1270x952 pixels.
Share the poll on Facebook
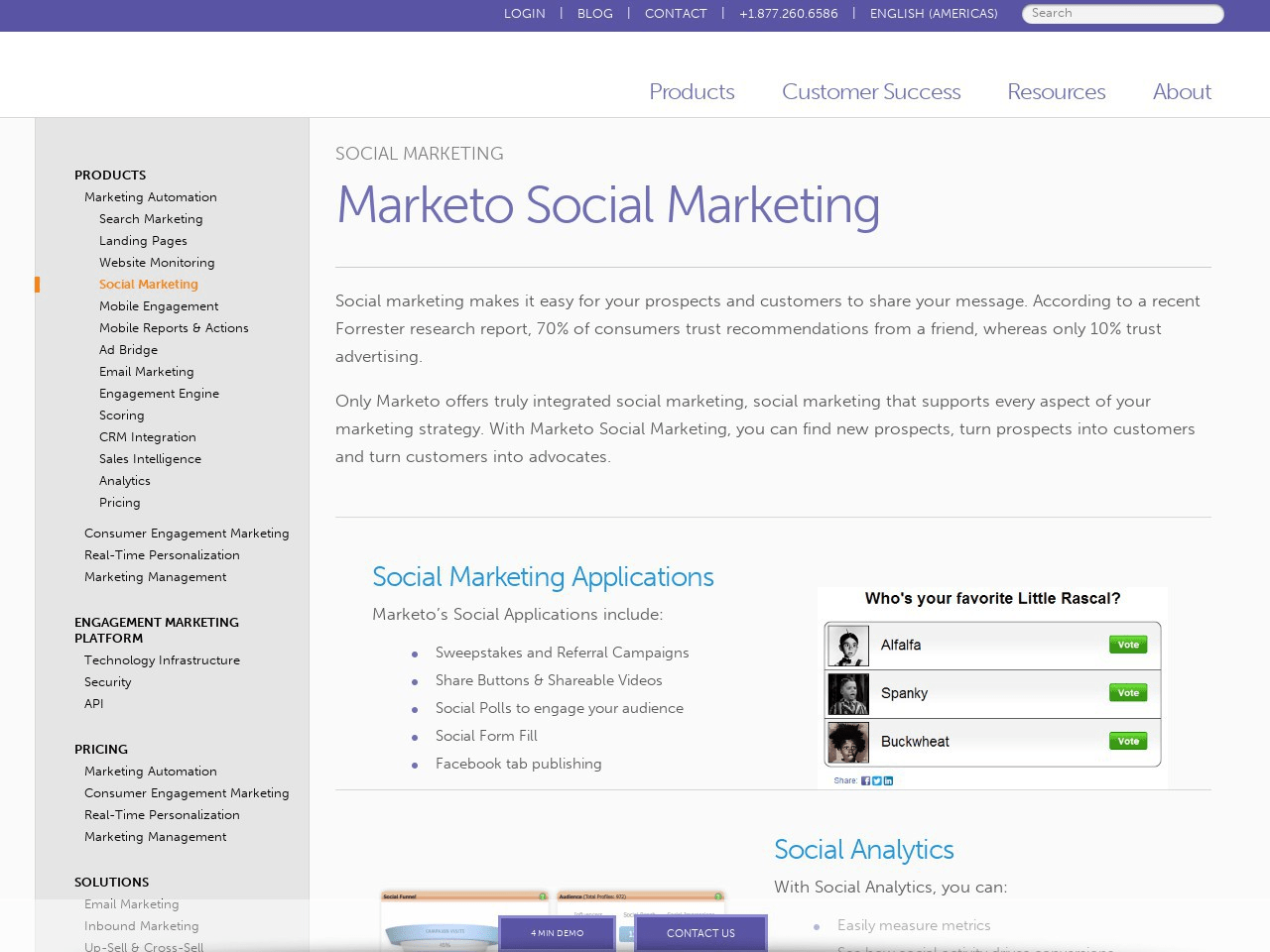[x=864, y=780]
